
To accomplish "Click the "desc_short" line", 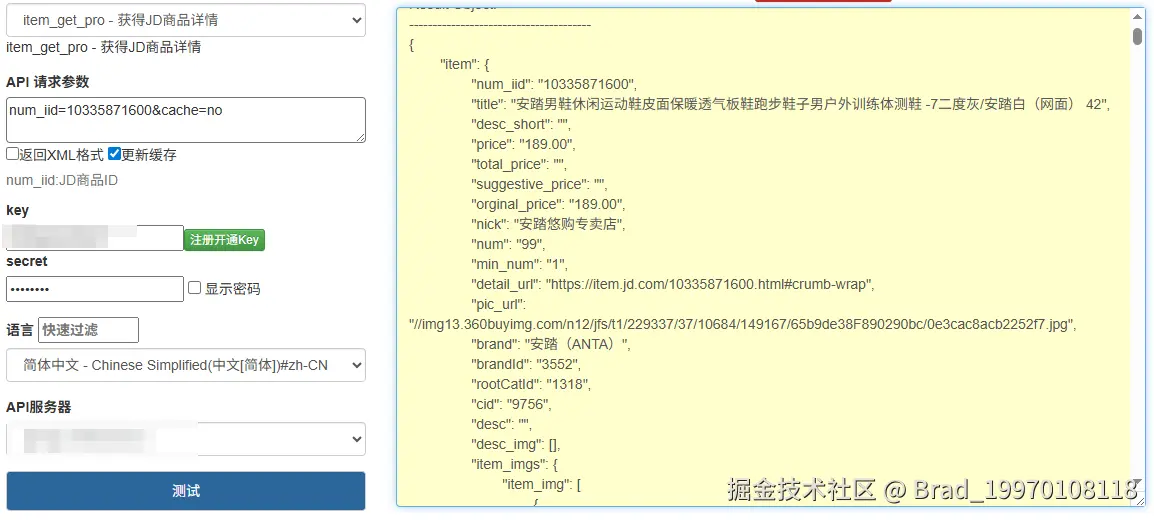I will coord(521,124).
